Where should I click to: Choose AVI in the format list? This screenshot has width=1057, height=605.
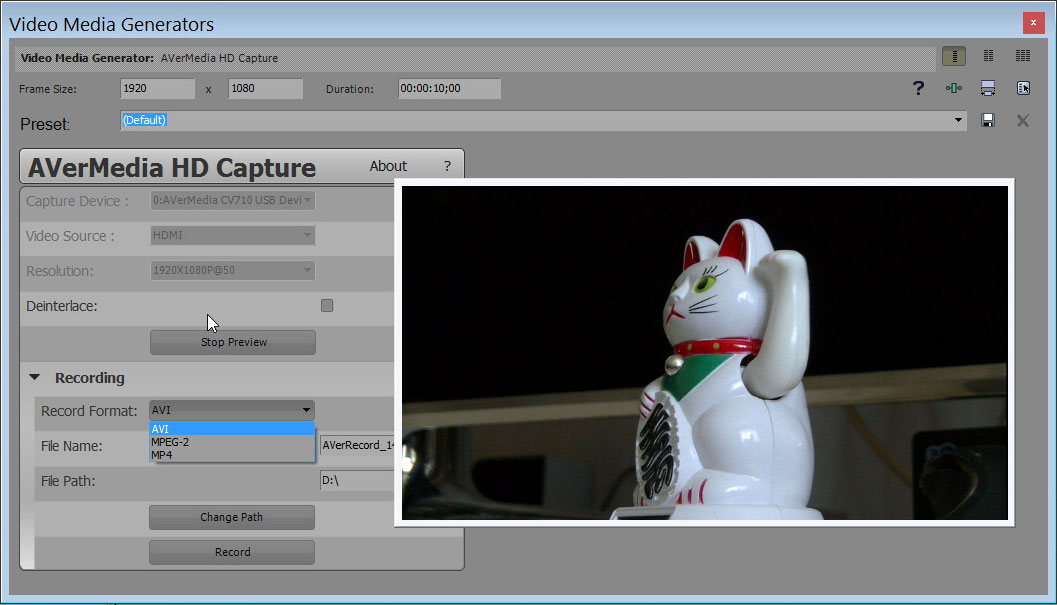coord(232,429)
